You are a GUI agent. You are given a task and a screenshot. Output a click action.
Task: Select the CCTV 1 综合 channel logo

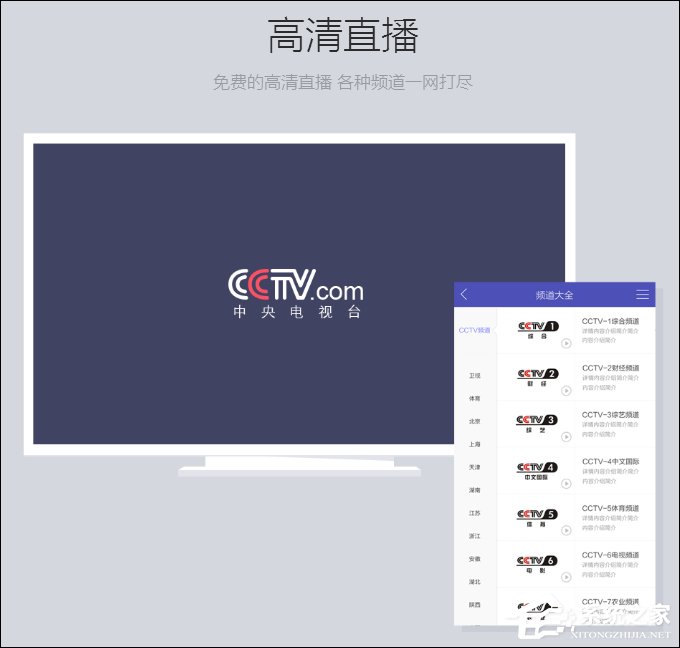click(x=538, y=330)
